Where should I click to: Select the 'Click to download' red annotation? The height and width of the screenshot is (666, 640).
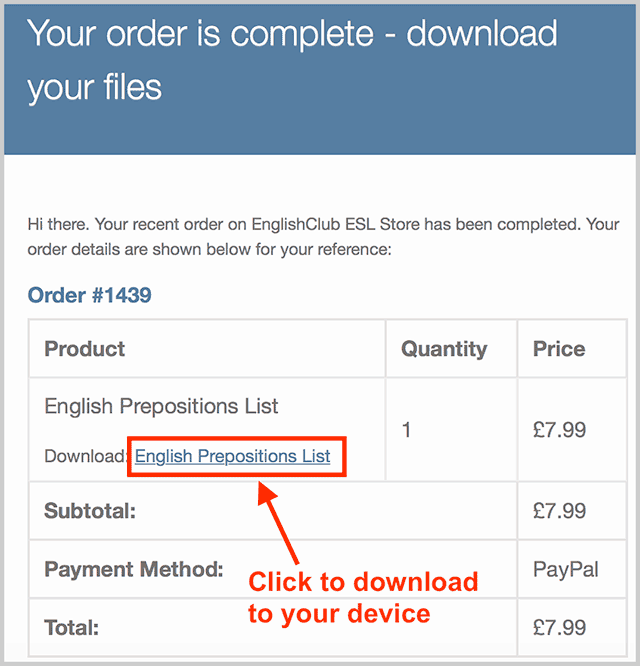point(363,598)
